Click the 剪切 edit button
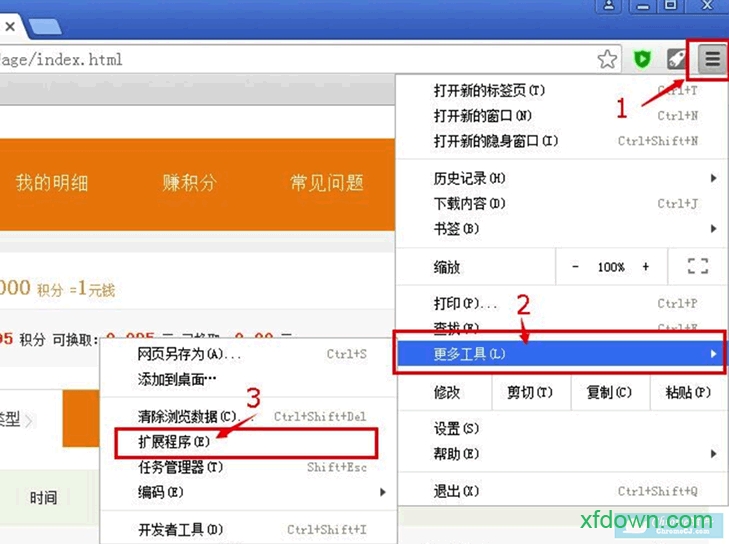This screenshot has height=544, width=729. [x=530, y=392]
